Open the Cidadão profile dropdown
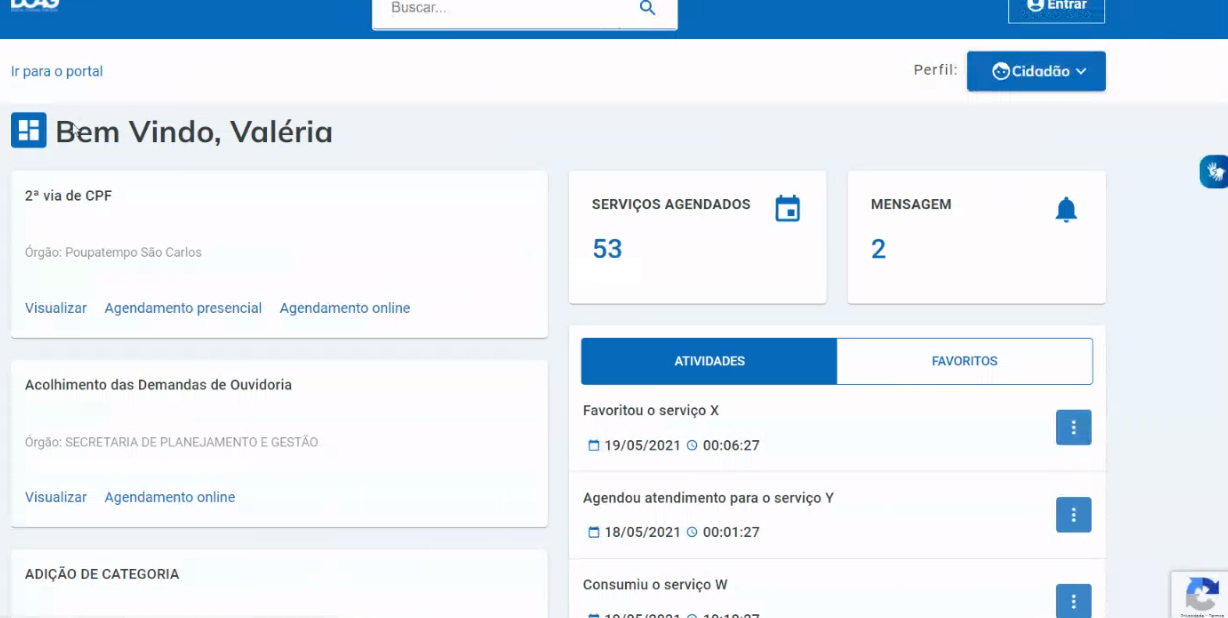Viewport: 1228px width, 618px height. click(1036, 71)
